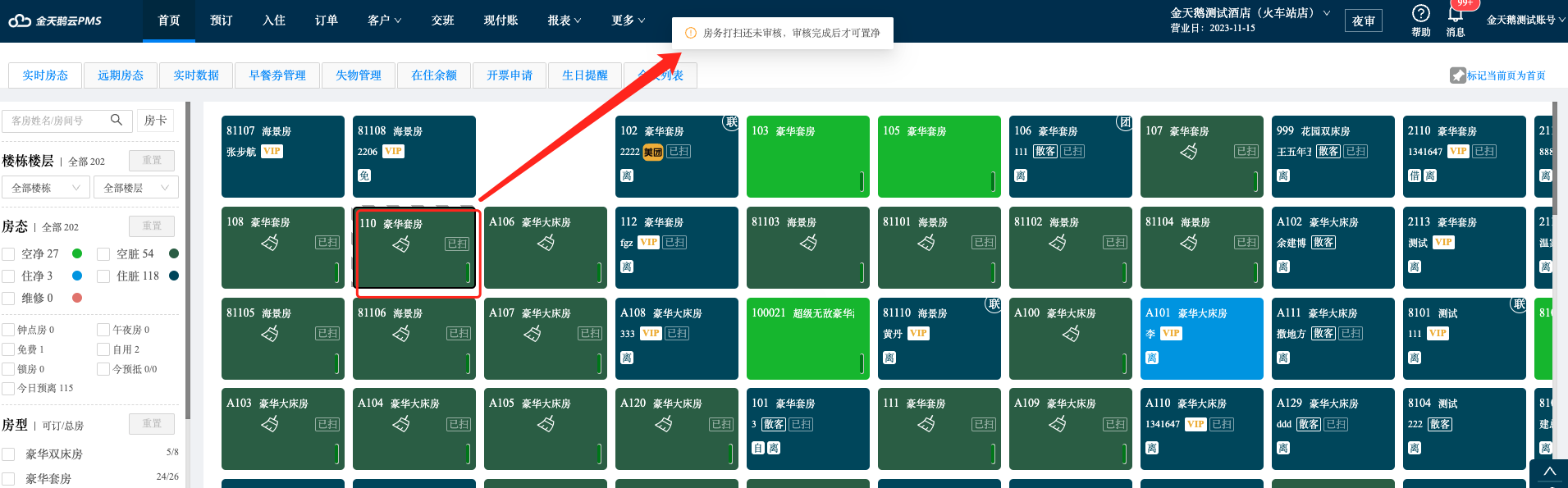The width and height of the screenshot is (1568, 488).
Task: Check the 豪华双床房 room type
Action: coord(8,454)
